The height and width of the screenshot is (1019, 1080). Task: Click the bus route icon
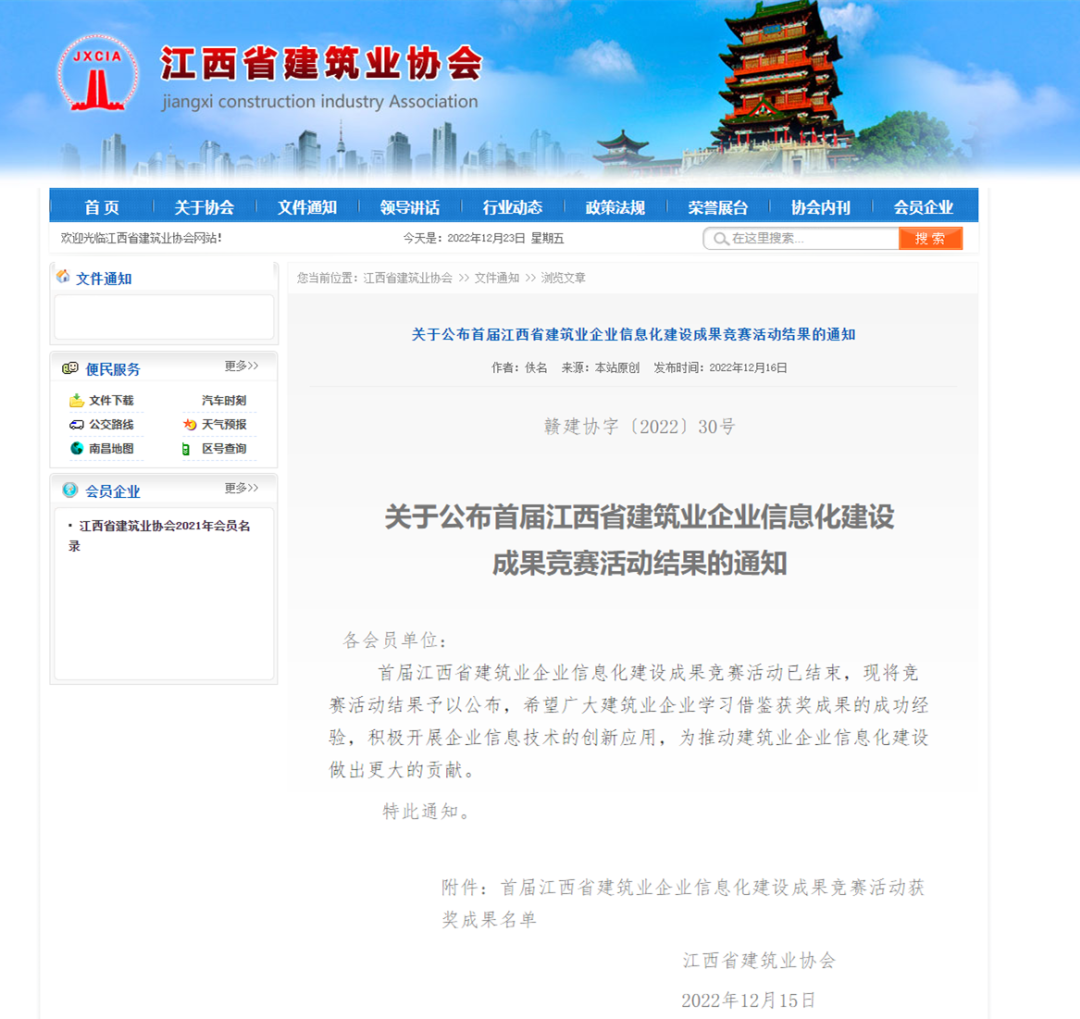coord(76,424)
